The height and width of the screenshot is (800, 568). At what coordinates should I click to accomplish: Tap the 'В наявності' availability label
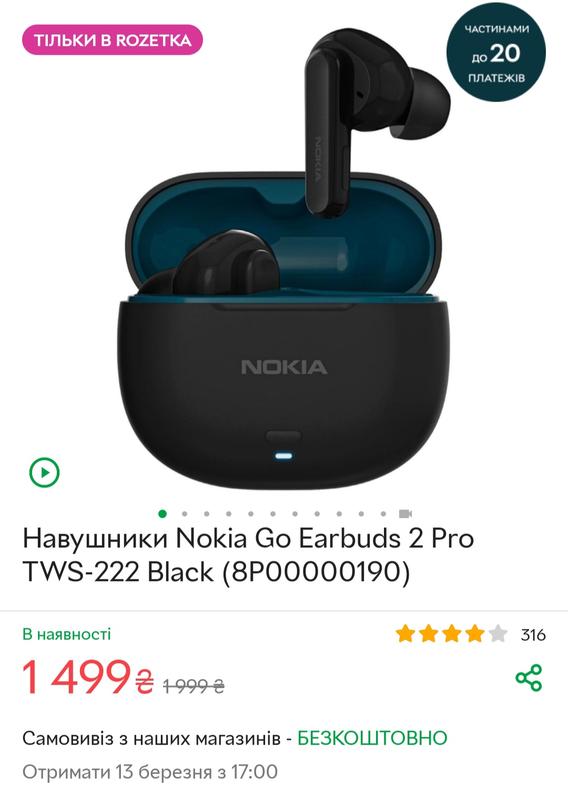(x=66, y=634)
